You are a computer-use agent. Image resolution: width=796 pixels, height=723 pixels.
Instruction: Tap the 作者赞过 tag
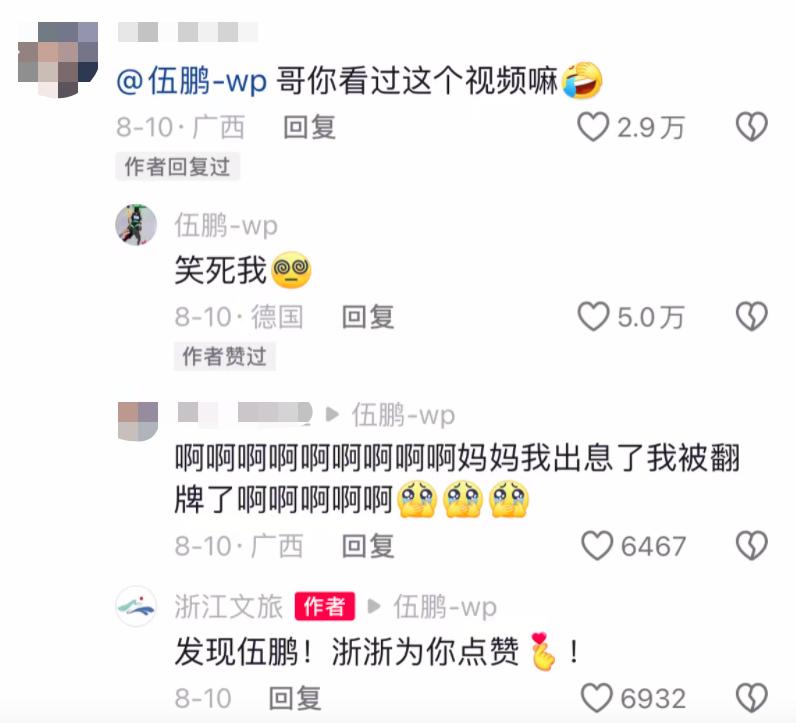224,356
